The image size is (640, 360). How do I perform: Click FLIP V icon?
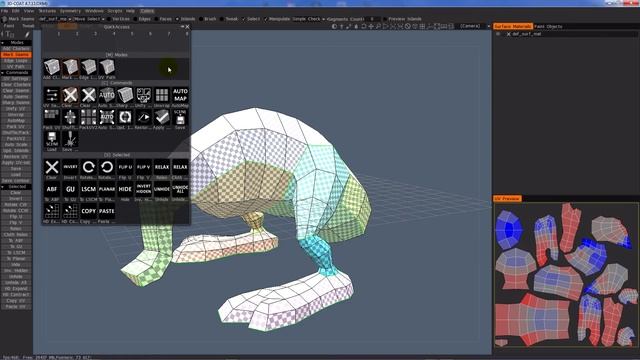(144, 167)
